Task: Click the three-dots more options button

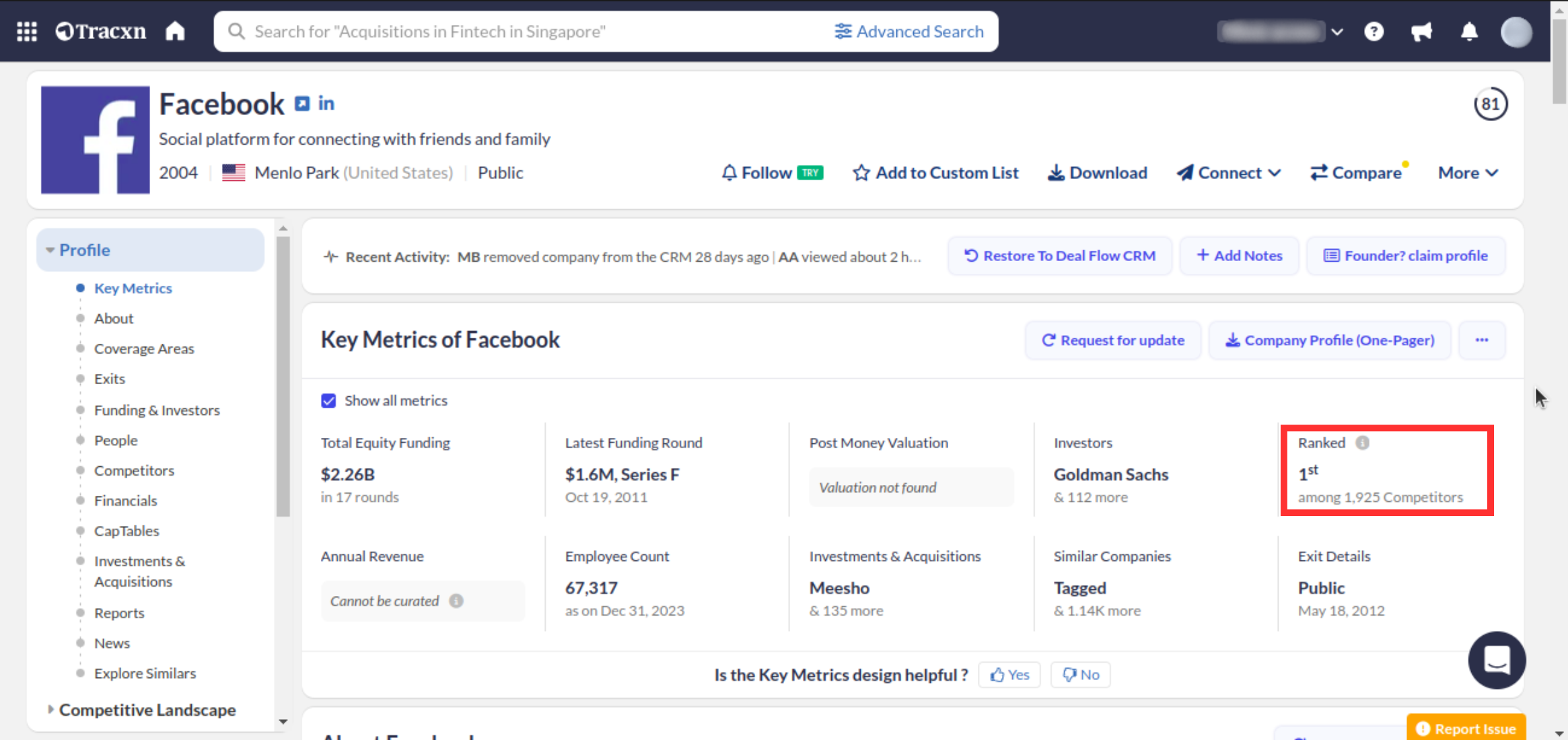Action: (1482, 340)
